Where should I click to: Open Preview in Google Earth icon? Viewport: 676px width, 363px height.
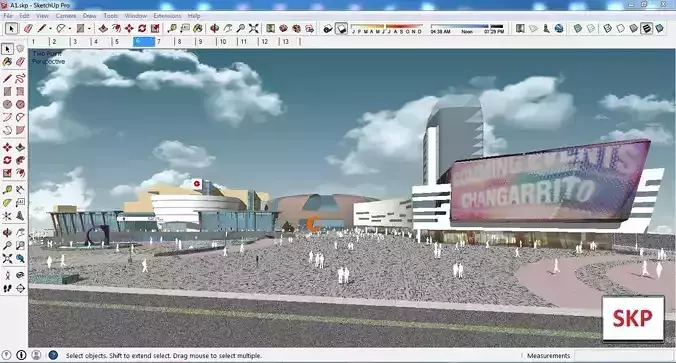[x=559, y=28]
